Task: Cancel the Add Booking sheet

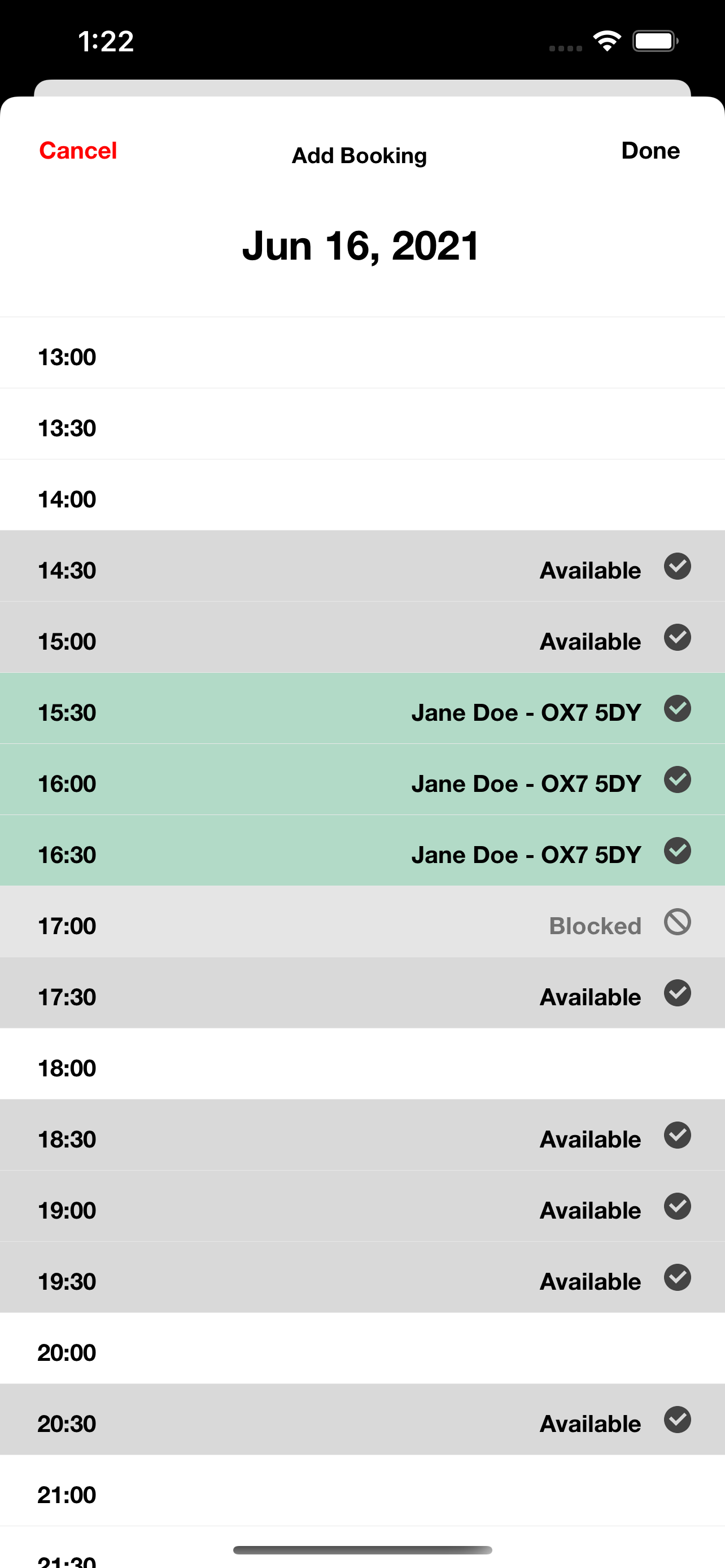Action: coord(78,151)
